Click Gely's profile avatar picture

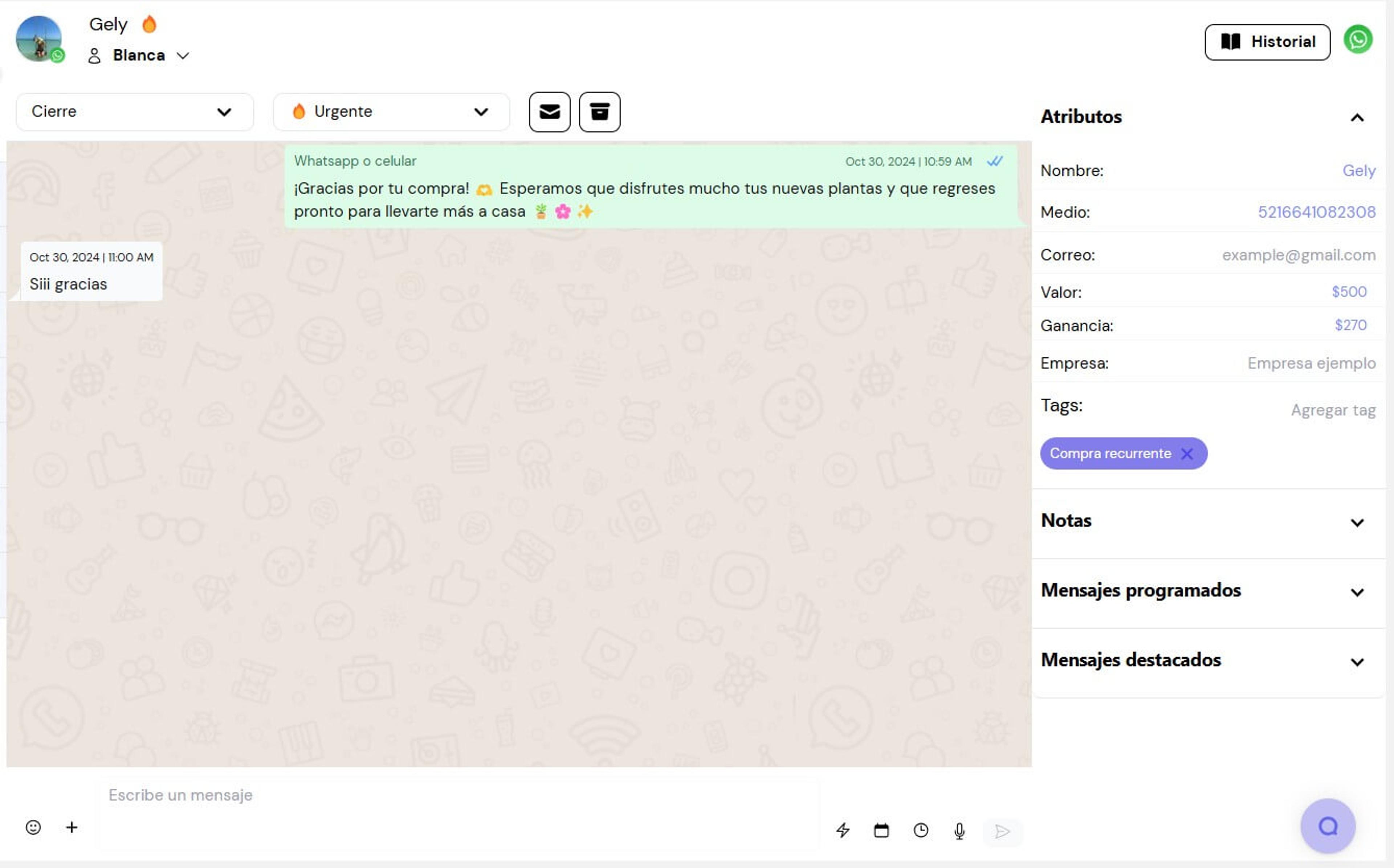coord(38,38)
